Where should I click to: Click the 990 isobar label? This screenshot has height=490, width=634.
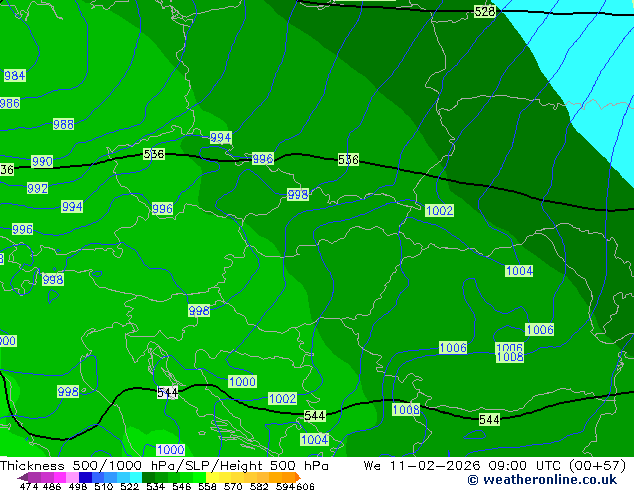[x=42, y=161]
